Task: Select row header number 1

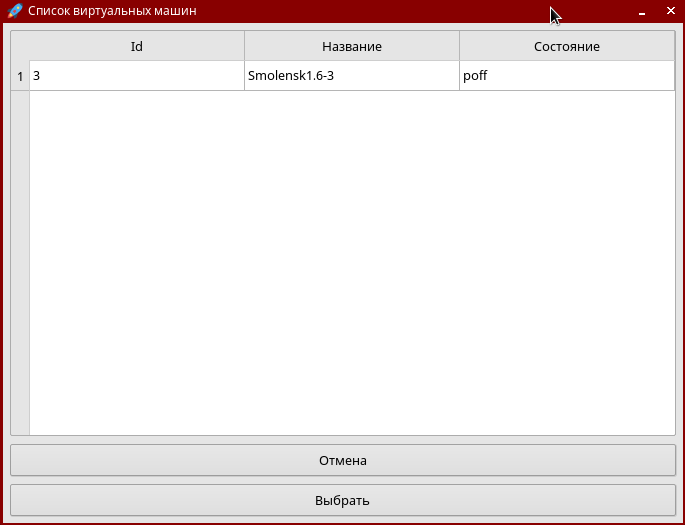Action: (20, 76)
